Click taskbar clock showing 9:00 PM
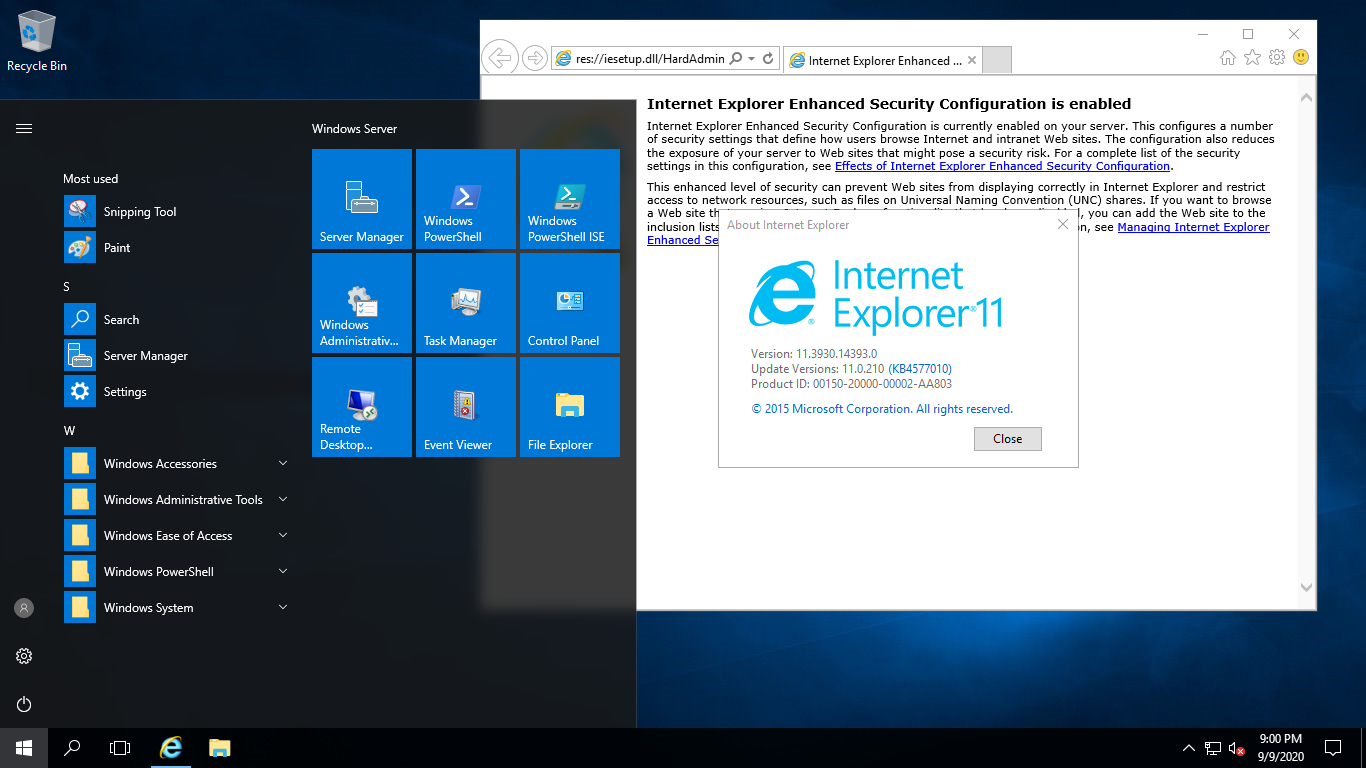The height and width of the screenshot is (768, 1366). pyautogui.click(x=1280, y=748)
